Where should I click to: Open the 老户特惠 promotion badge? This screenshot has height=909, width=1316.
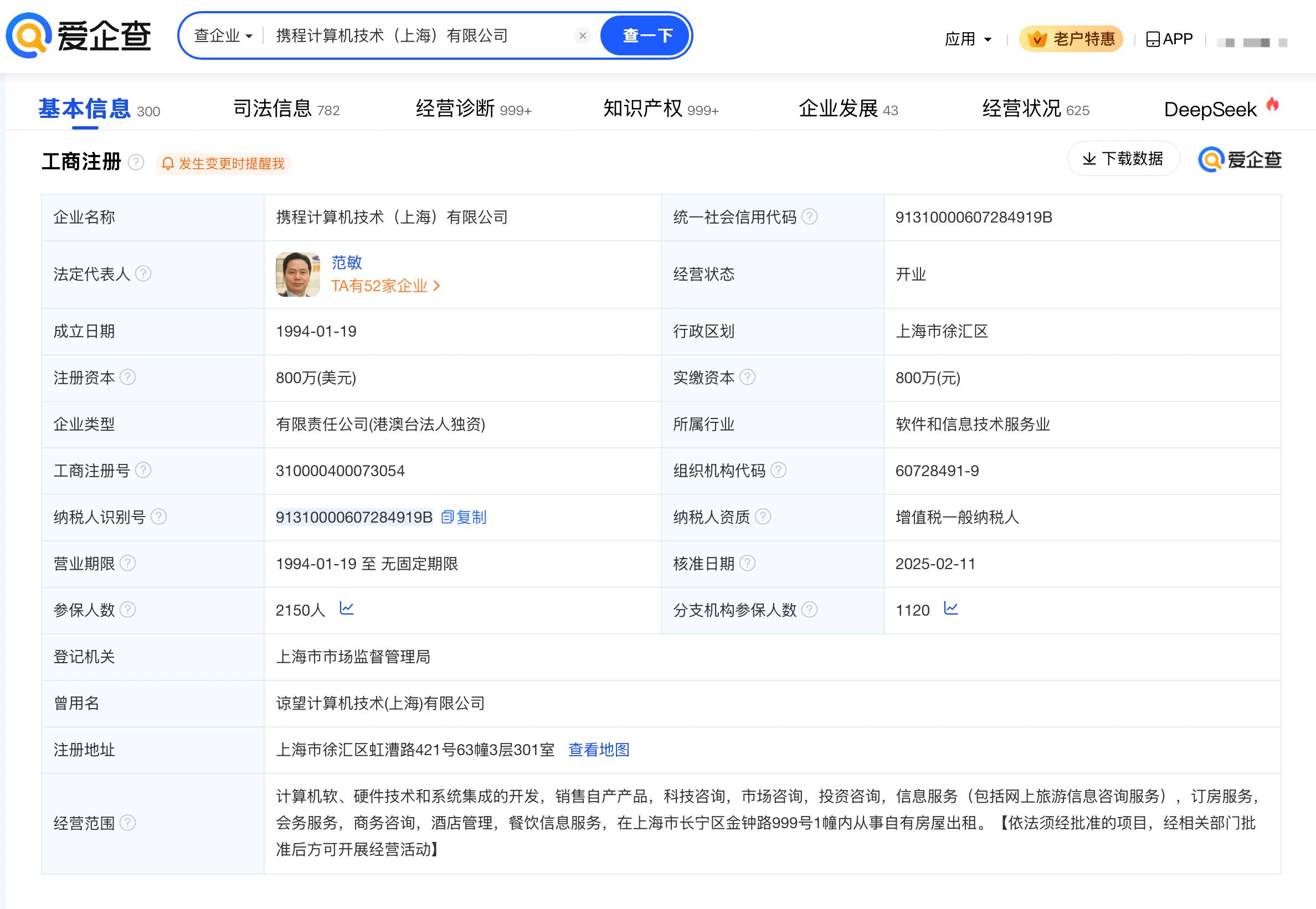(x=1071, y=39)
